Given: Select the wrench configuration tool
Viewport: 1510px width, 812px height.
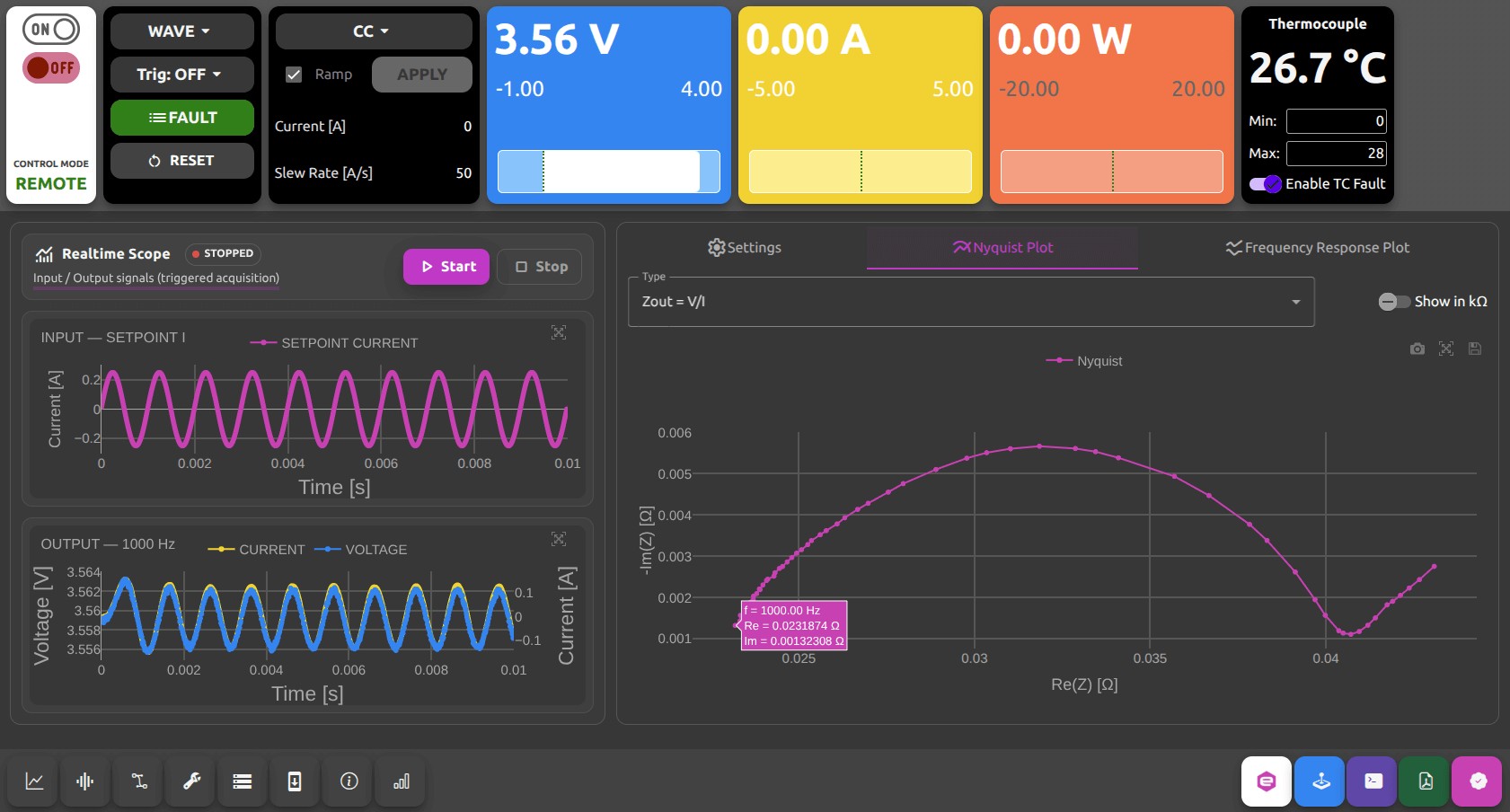Looking at the screenshot, I should point(190,781).
